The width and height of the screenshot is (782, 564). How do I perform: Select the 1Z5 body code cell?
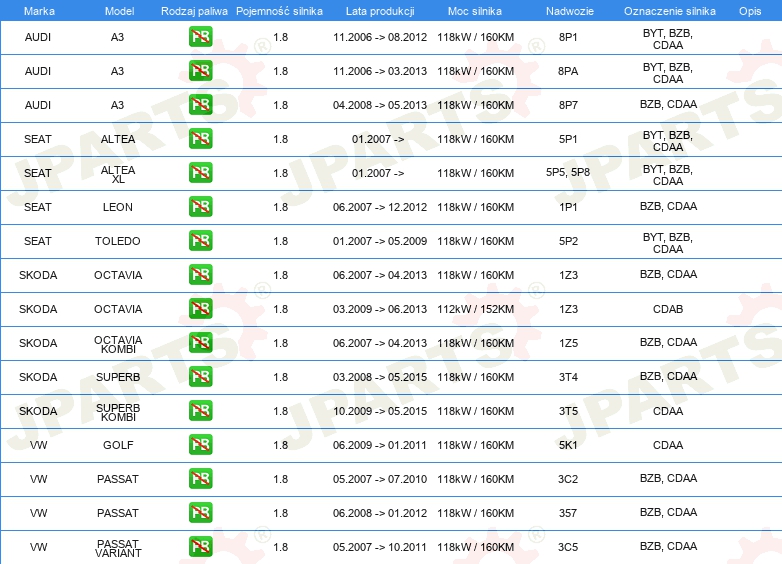coord(568,343)
